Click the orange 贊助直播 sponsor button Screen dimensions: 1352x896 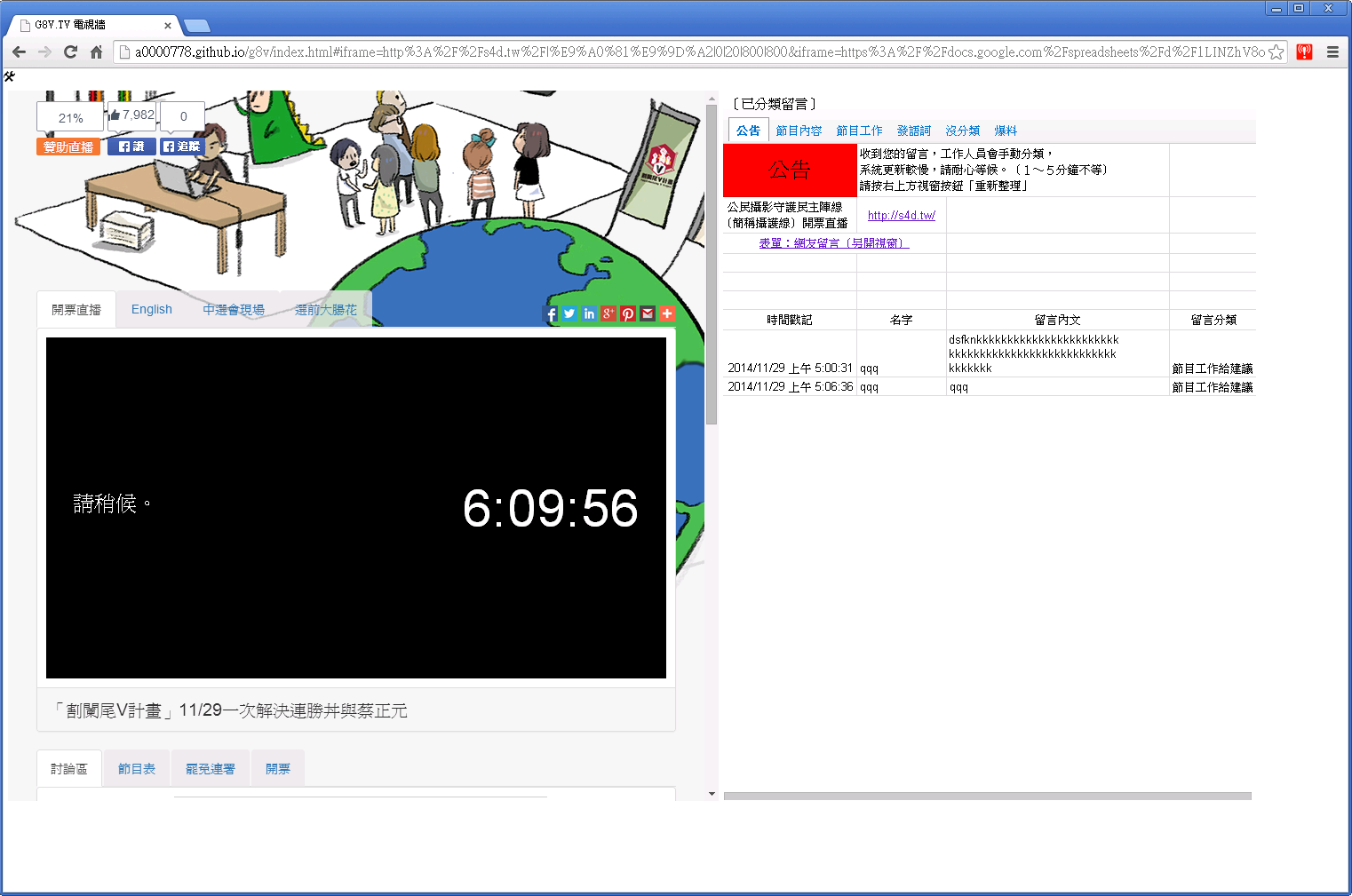[68, 147]
